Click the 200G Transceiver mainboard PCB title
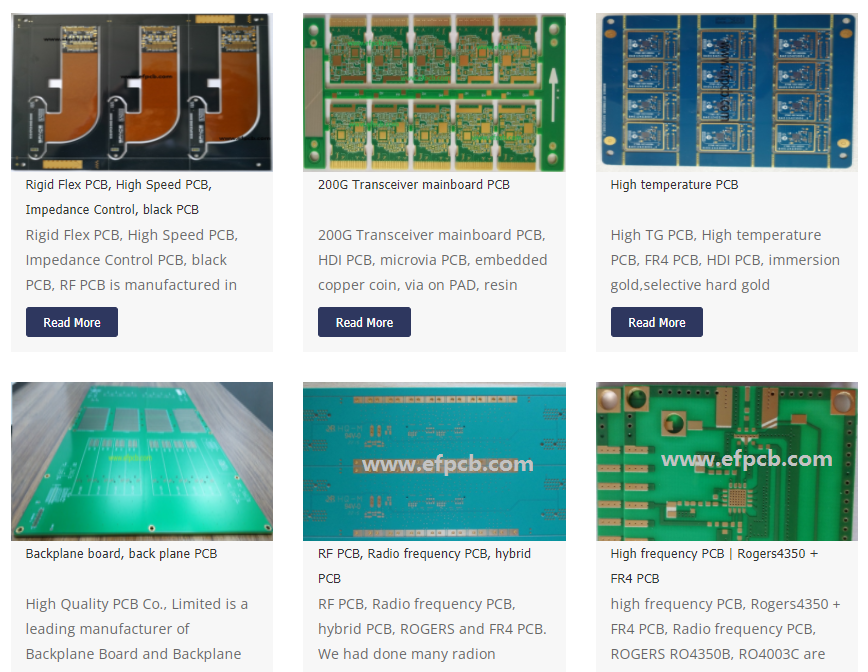The height and width of the screenshot is (672, 868). coord(413,185)
